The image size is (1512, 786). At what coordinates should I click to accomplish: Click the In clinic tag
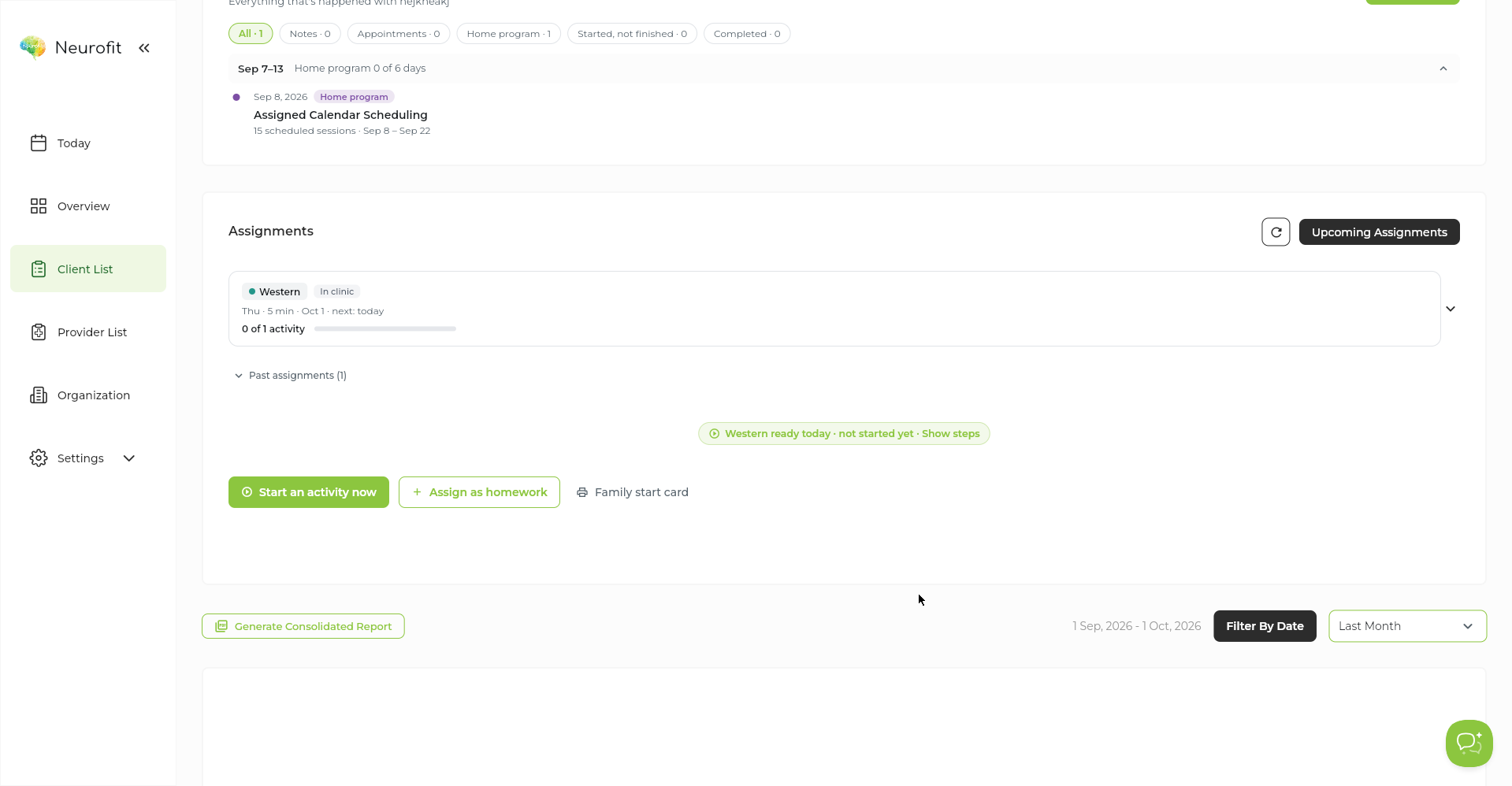click(336, 291)
